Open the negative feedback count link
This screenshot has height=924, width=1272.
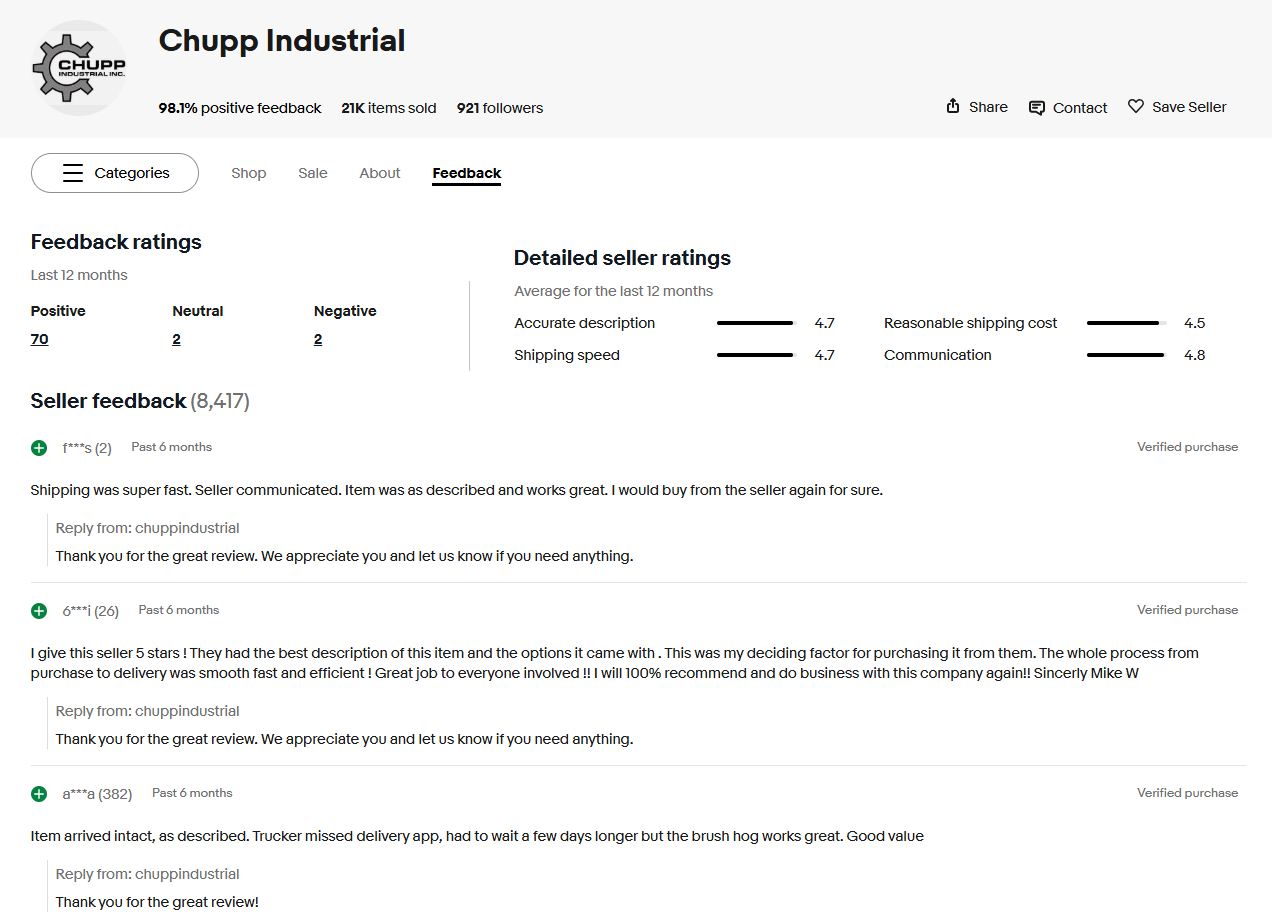click(318, 339)
